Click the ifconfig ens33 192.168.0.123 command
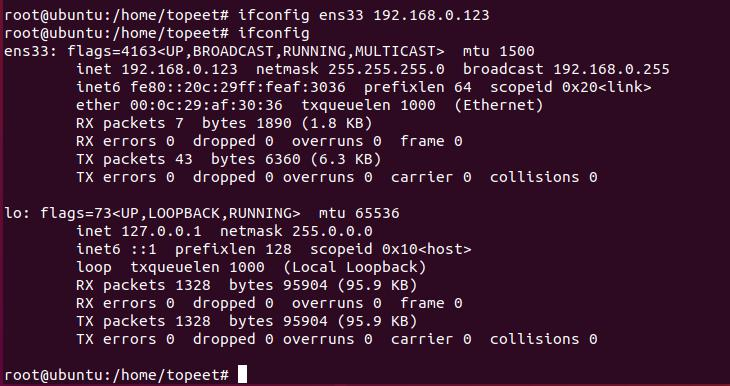The image size is (730, 386). (364, 15)
